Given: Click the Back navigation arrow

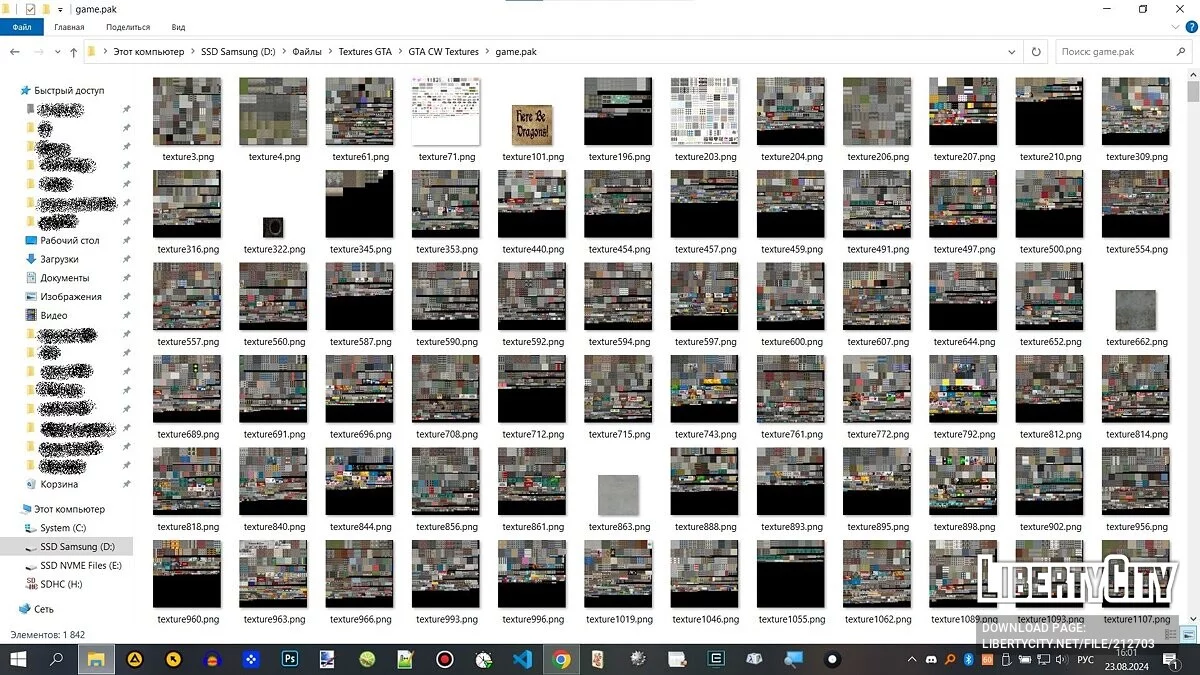Looking at the screenshot, I should point(15,52).
